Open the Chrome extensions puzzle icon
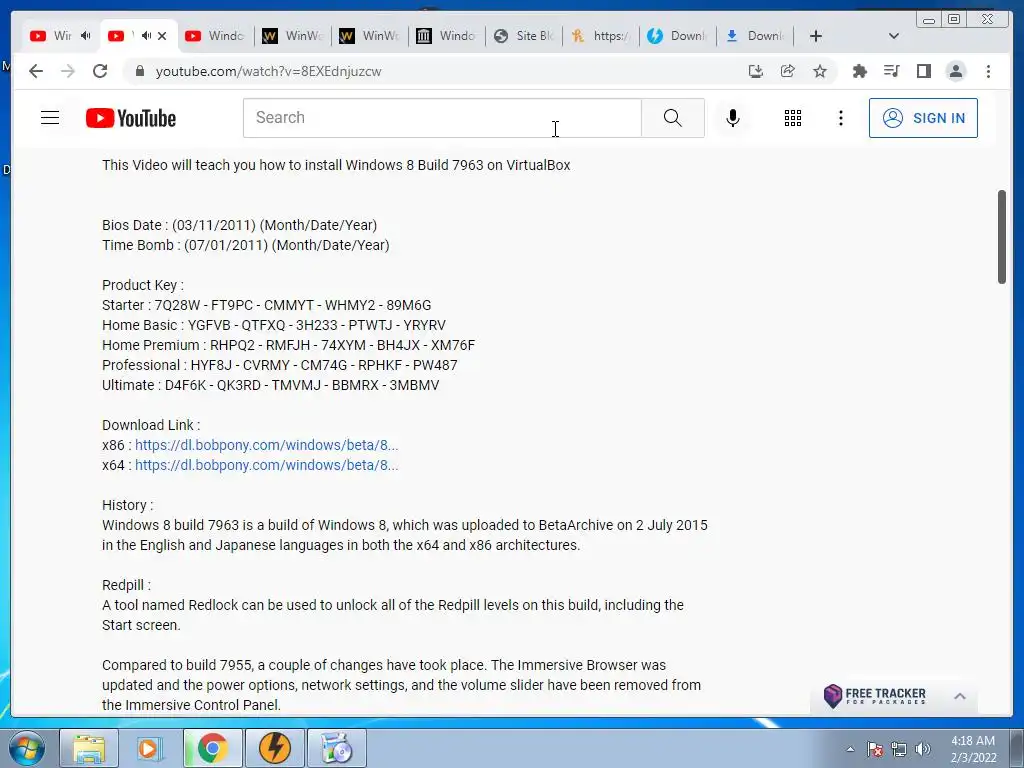Image resolution: width=1024 pixels, height=768 pixels. point(859,71)
